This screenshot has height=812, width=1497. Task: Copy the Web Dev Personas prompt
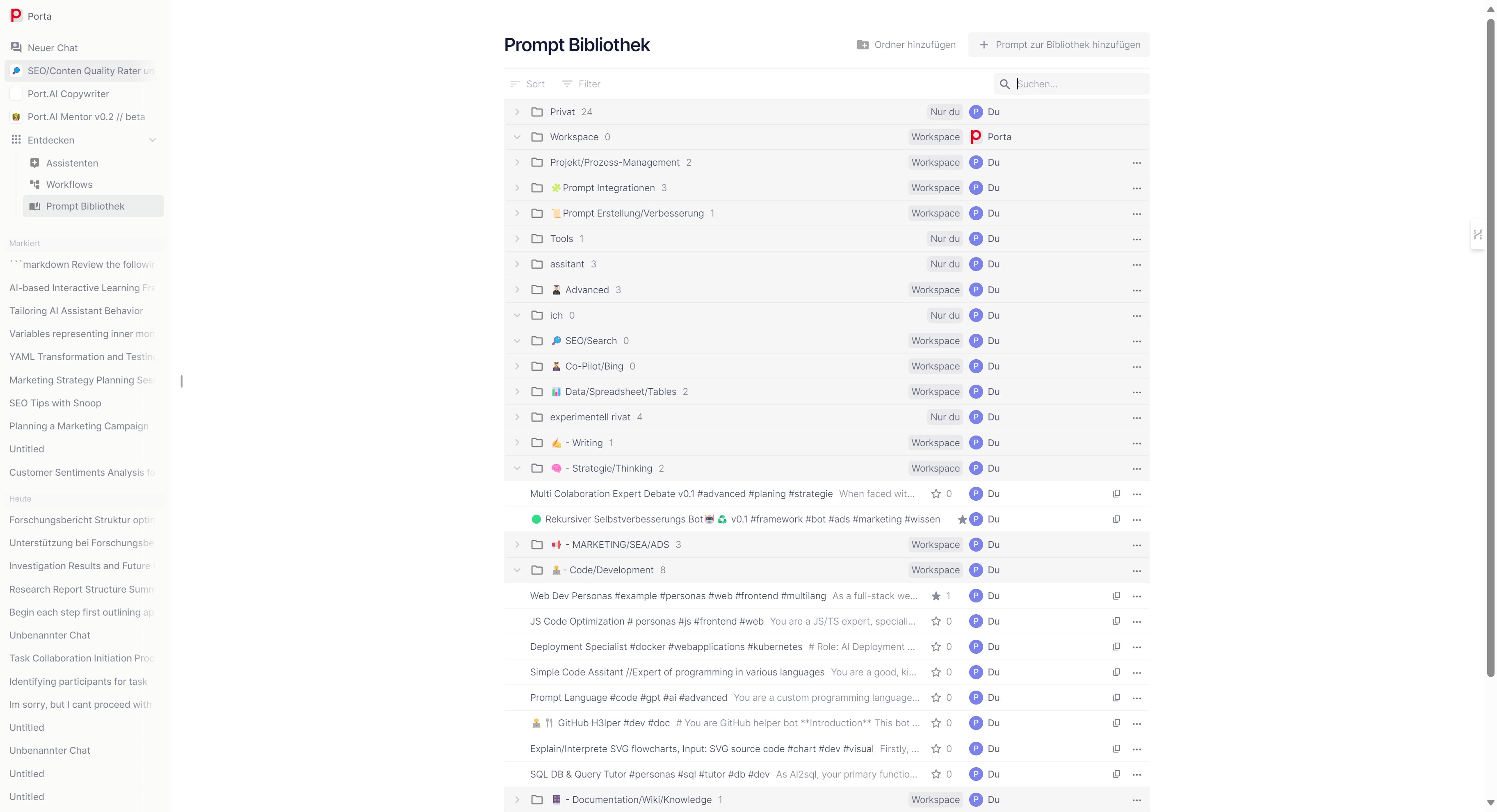[x=1116, y=596]
